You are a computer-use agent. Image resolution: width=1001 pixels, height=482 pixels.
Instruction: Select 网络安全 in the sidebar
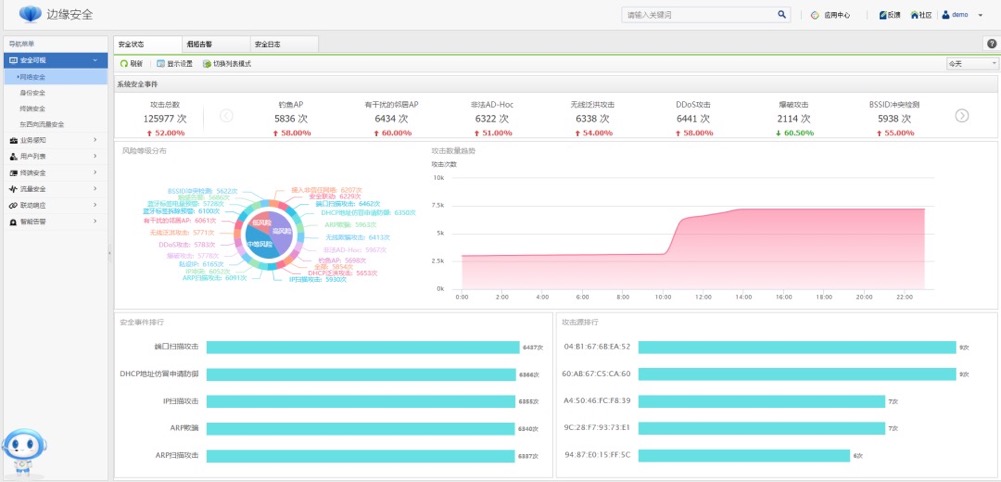(x=56, y=77)
